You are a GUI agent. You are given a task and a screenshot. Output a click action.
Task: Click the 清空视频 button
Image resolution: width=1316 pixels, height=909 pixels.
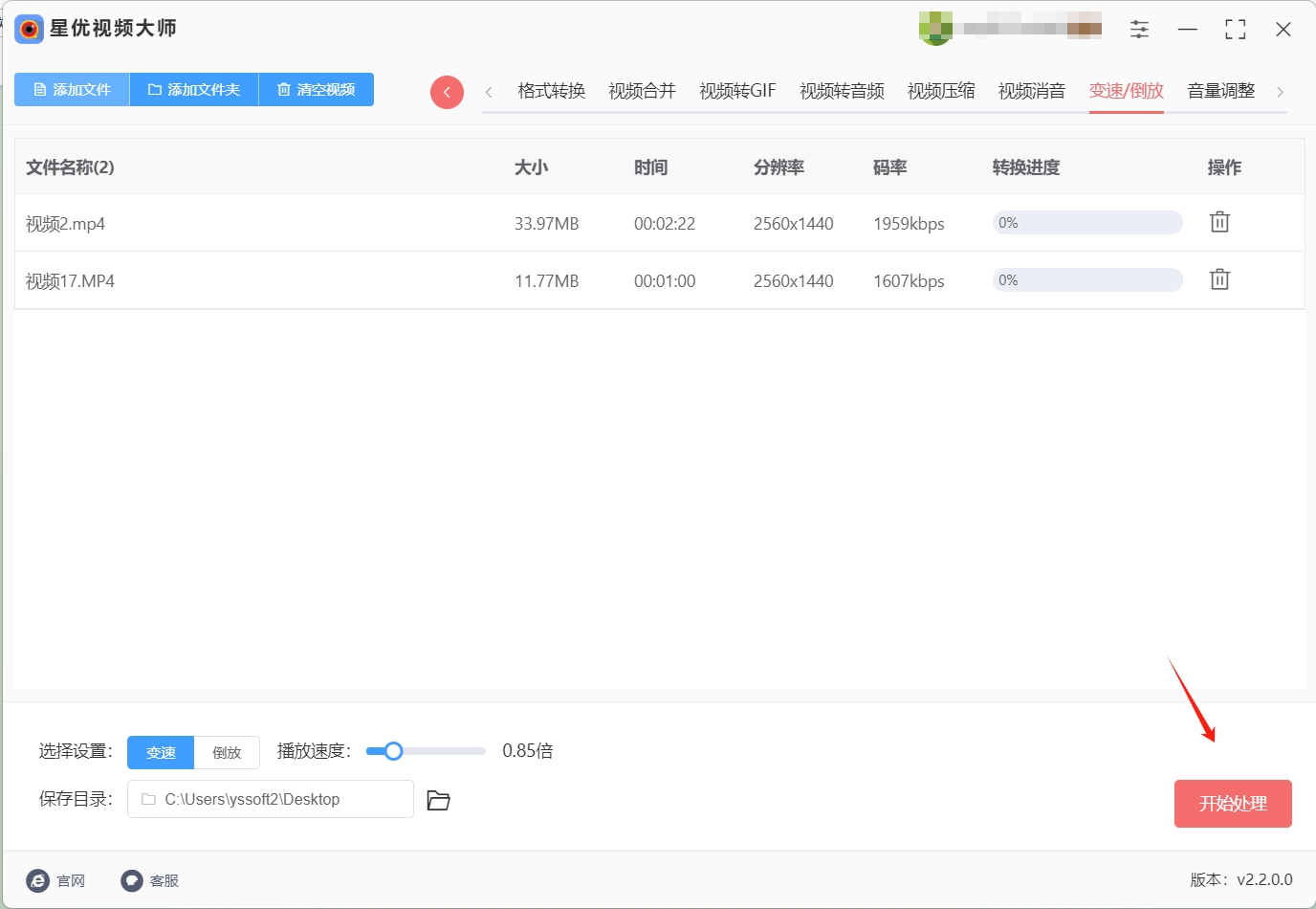click(317, 89)
